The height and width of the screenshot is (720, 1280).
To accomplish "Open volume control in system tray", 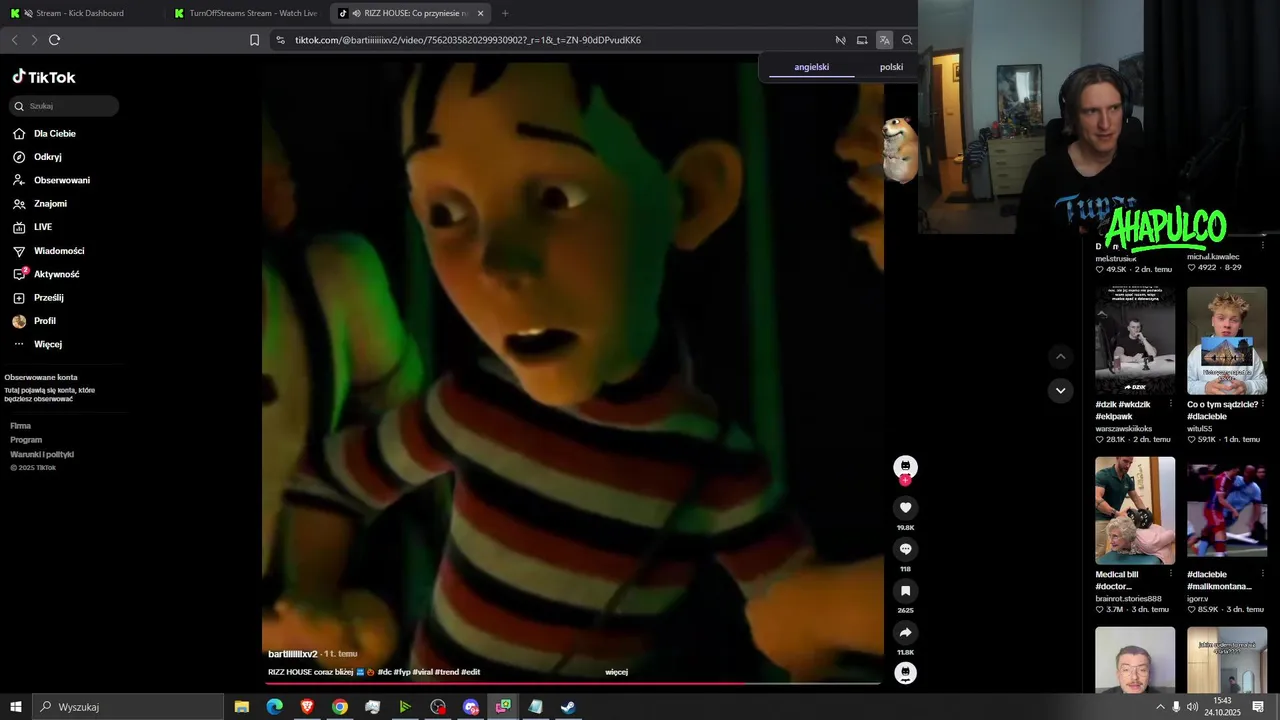I will [1192, 707].
